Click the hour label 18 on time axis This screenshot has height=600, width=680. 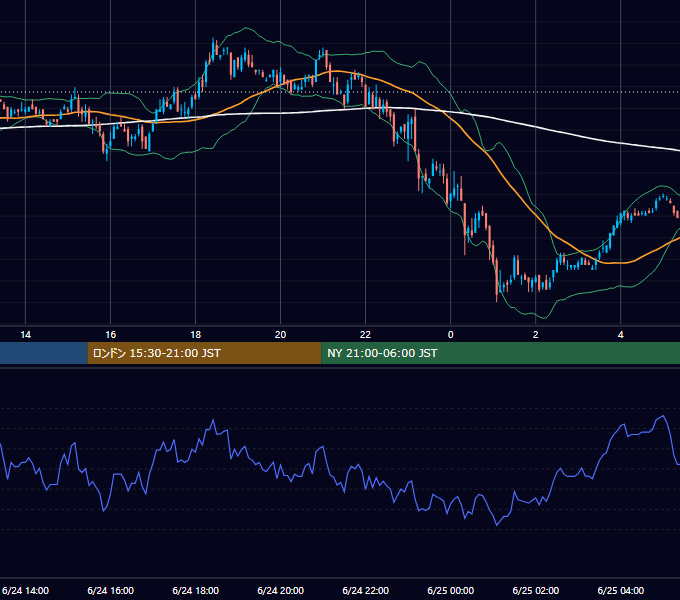click(x=196, y=335)
